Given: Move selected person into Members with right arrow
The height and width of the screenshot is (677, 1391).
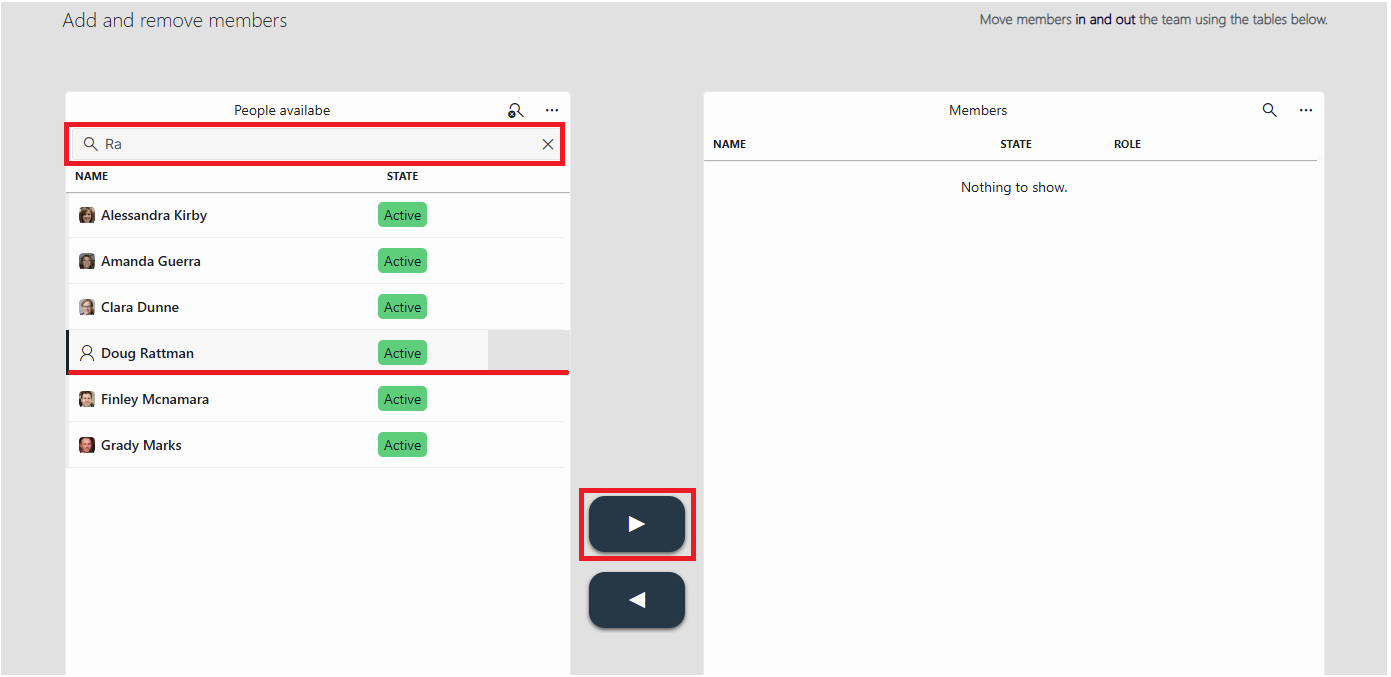Looking at the screenshot, I should tap(637, 524).
